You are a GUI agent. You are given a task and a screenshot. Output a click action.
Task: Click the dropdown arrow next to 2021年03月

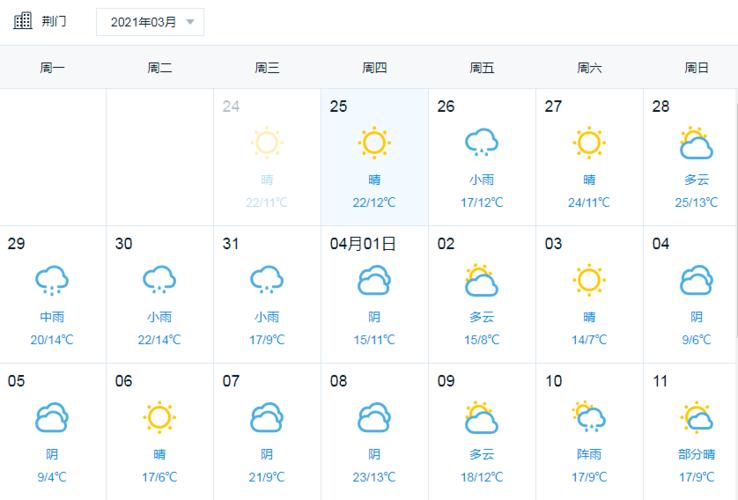pyautogui.click(x=190, y=22)
